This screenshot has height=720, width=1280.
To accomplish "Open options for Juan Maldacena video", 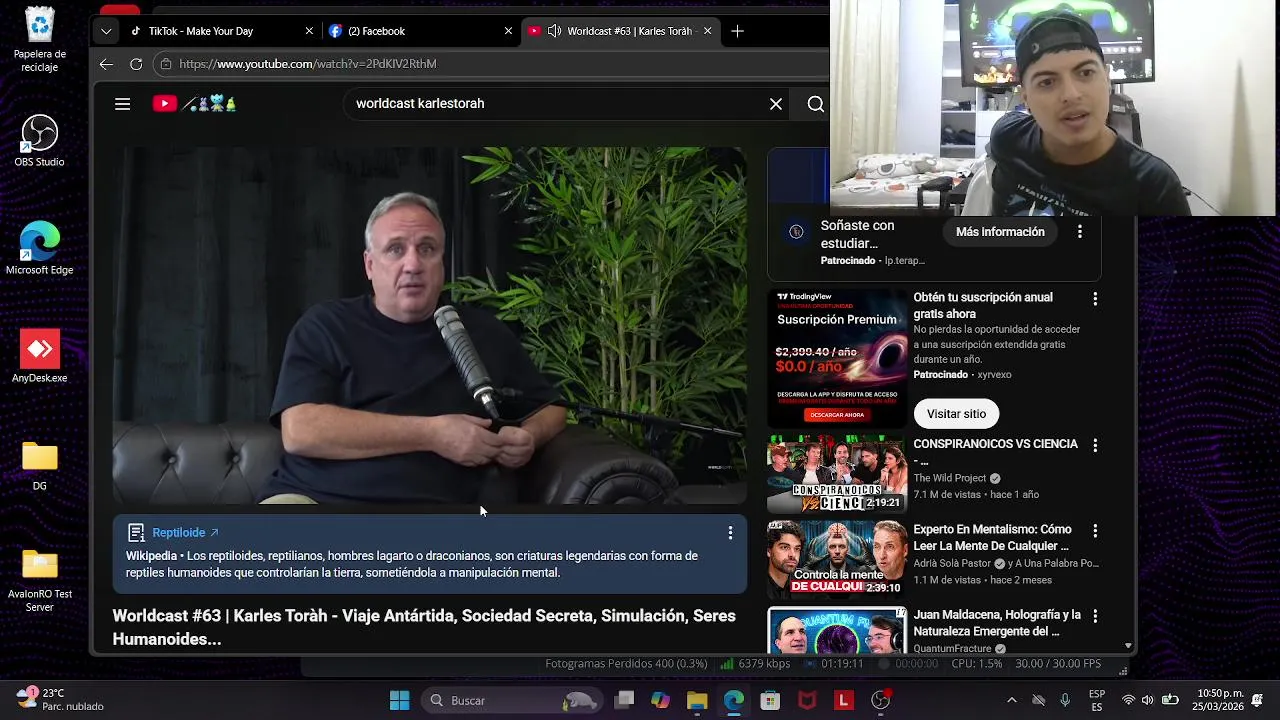I will (1095, 616).
